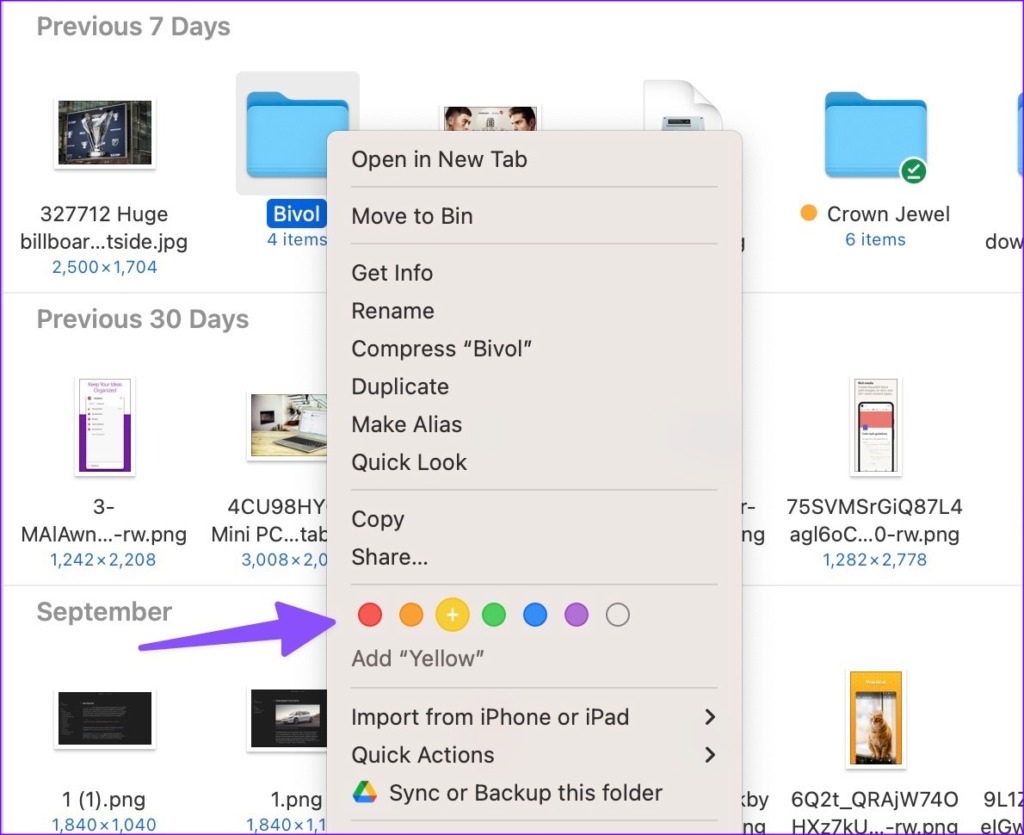1024x835 pixels.
Task: Select the purple tag swatch
Action: [x=576, y=614]
